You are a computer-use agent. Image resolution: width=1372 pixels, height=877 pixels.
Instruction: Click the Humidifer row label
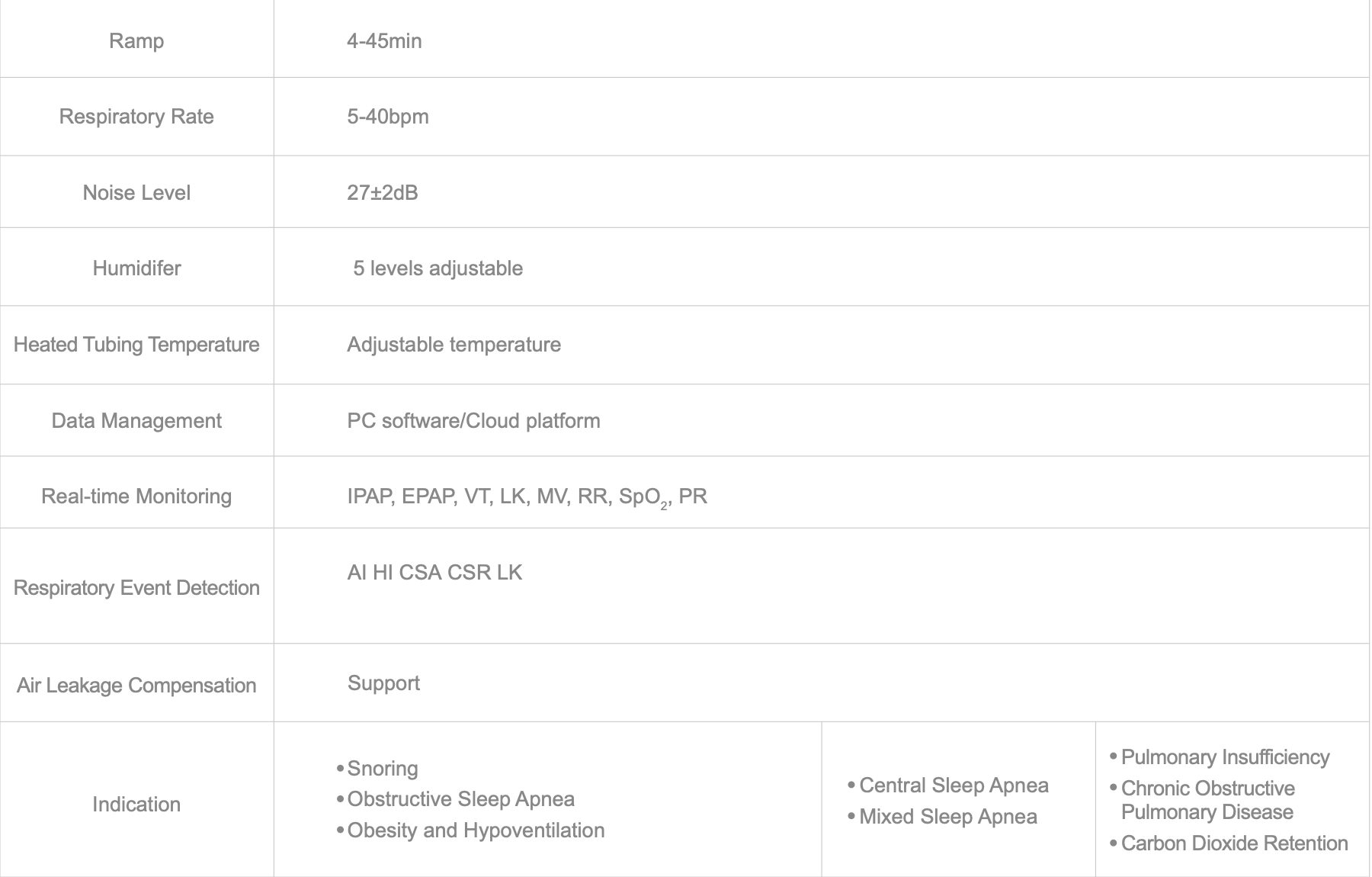click(136, 268)
